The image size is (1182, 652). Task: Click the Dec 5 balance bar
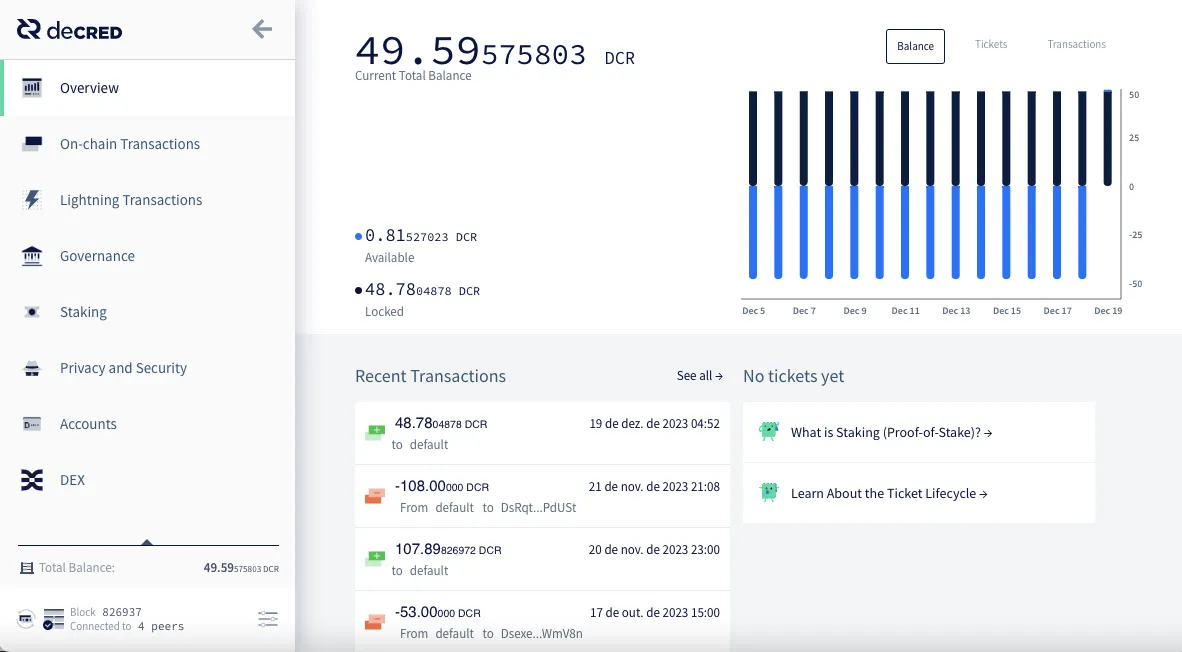(x=753, y=185)
